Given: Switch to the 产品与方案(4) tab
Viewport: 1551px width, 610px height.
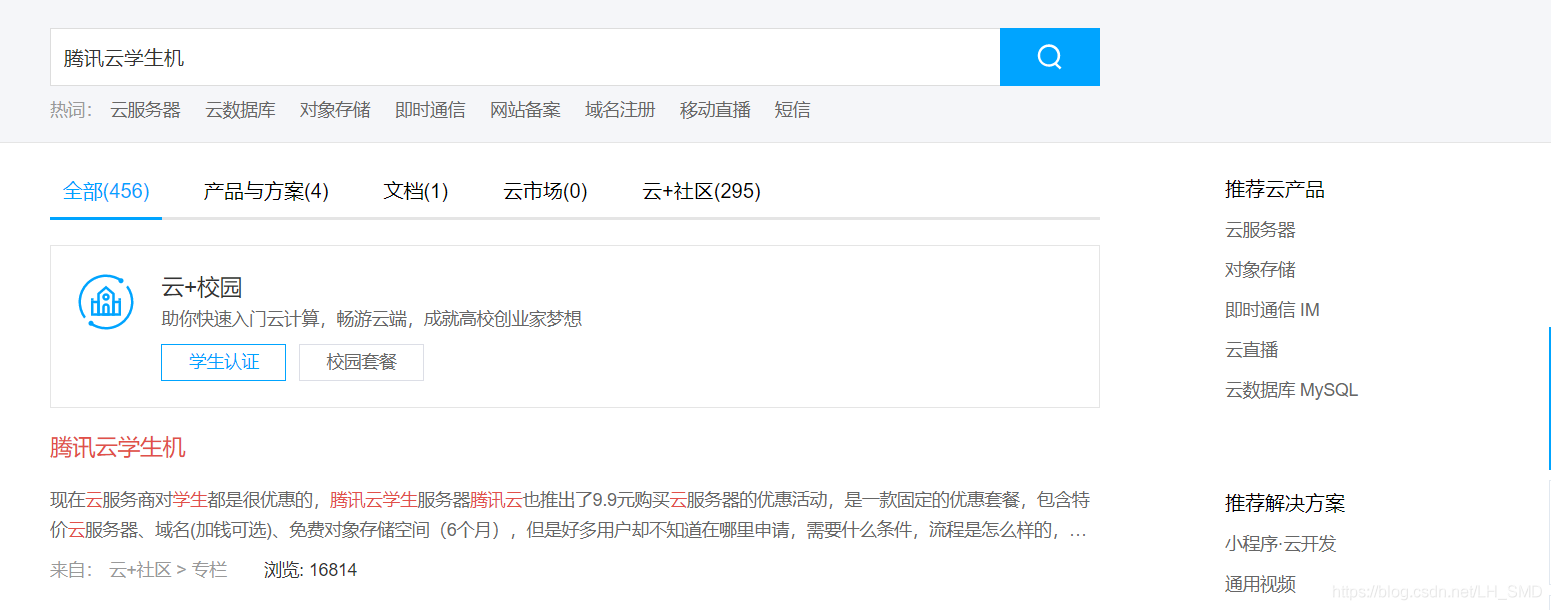Looking at the screenshot, I should (x=265, y=191).
